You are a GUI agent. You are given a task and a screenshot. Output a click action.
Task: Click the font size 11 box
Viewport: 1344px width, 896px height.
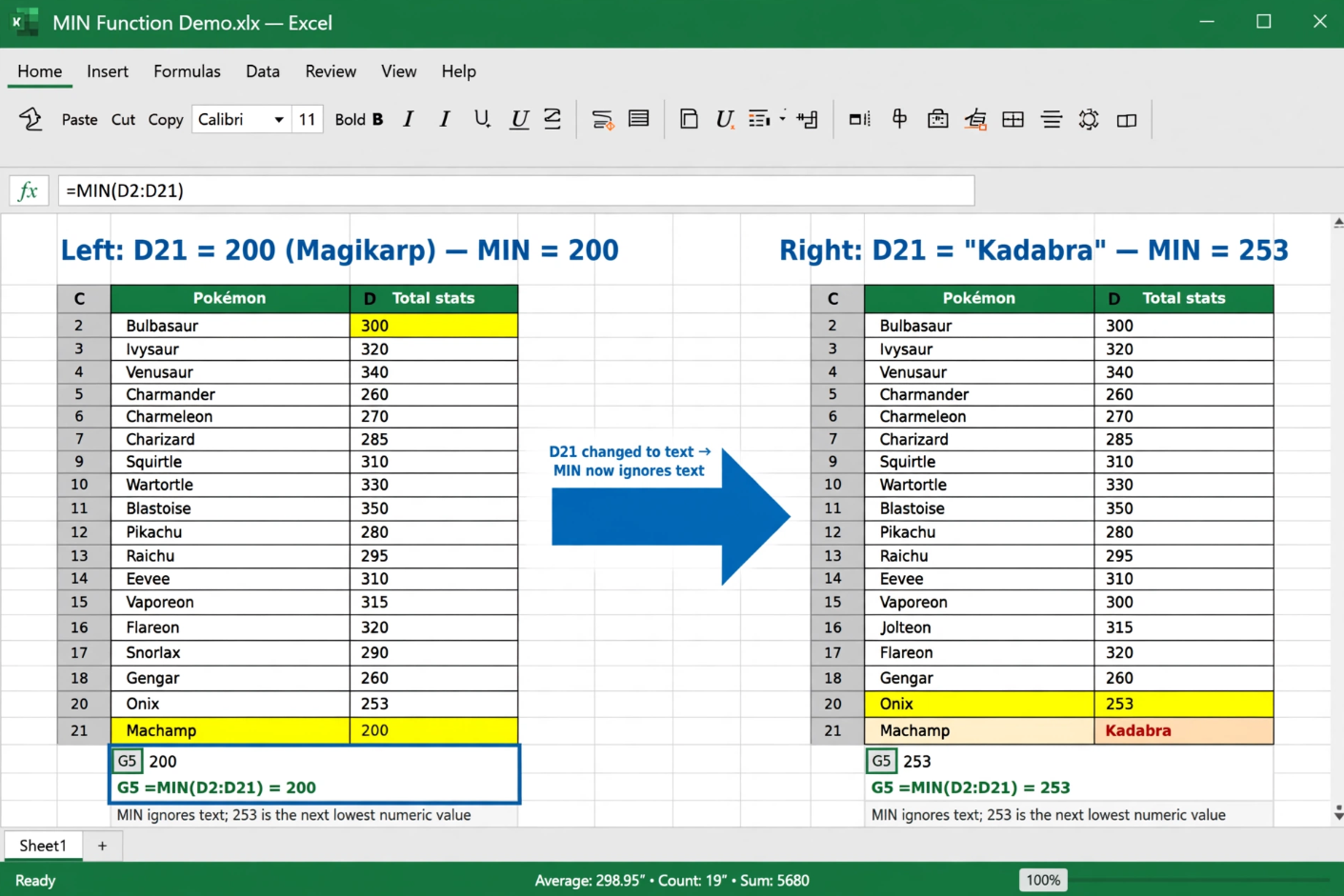point(307,119)
